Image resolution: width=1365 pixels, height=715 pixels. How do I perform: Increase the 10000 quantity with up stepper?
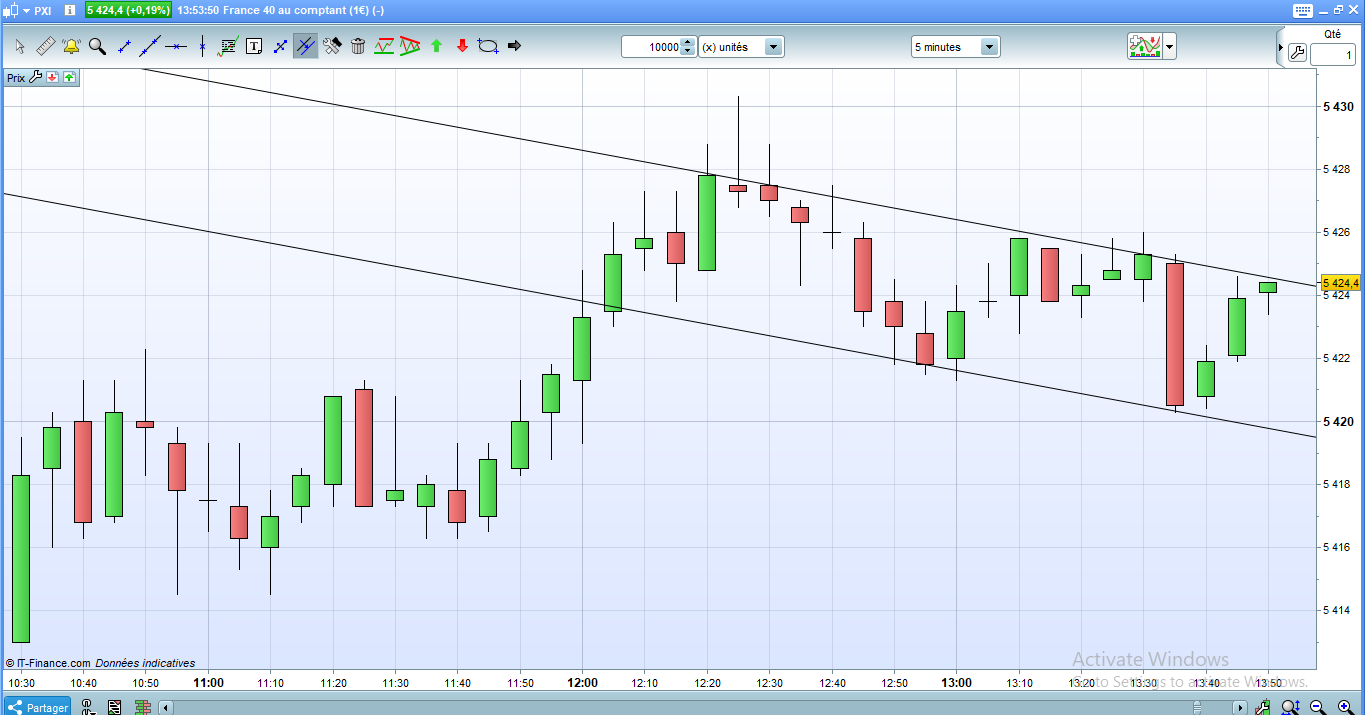[x=687, y=43]
